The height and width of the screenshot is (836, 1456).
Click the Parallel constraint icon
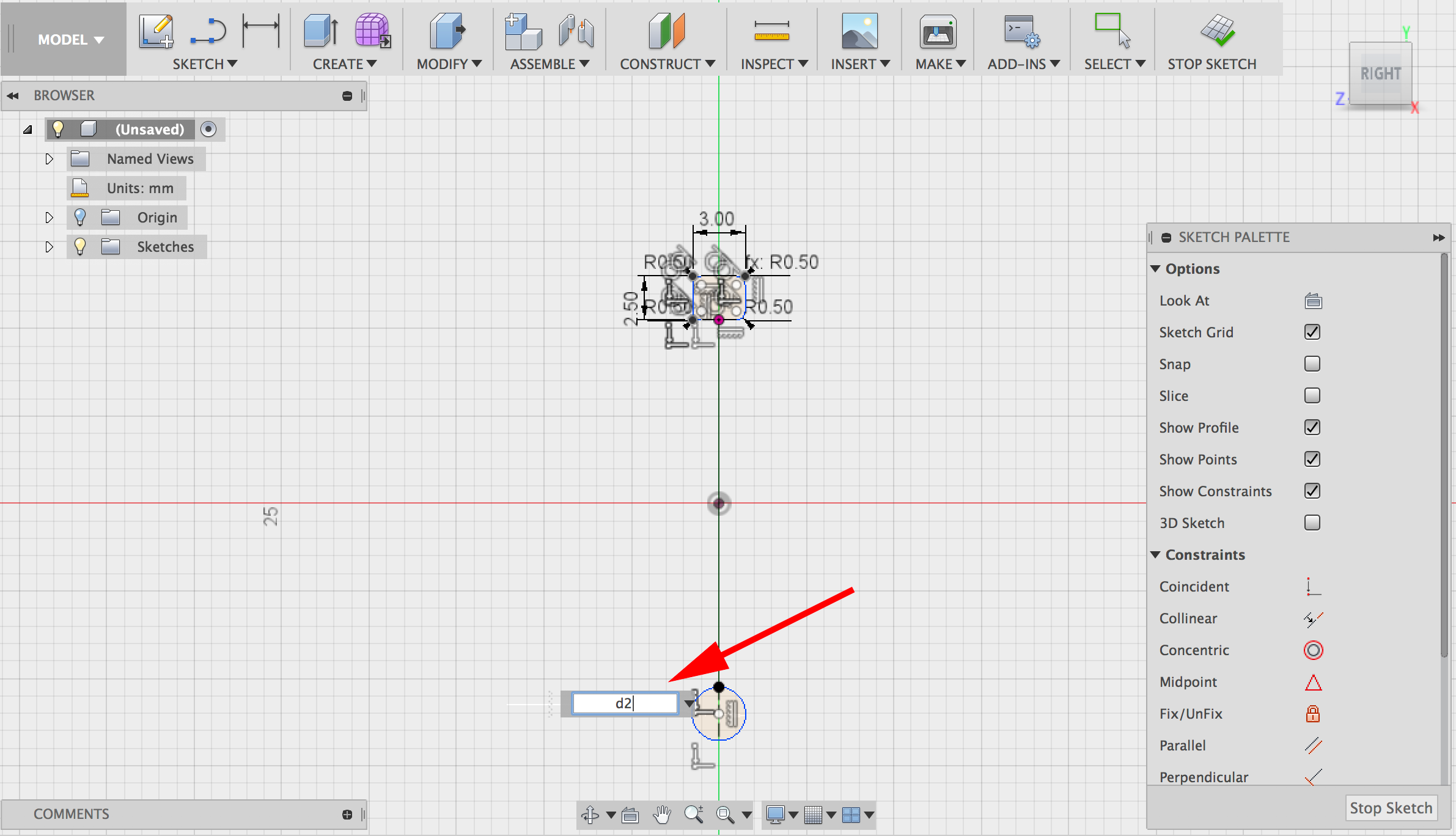pos(1313,746)
